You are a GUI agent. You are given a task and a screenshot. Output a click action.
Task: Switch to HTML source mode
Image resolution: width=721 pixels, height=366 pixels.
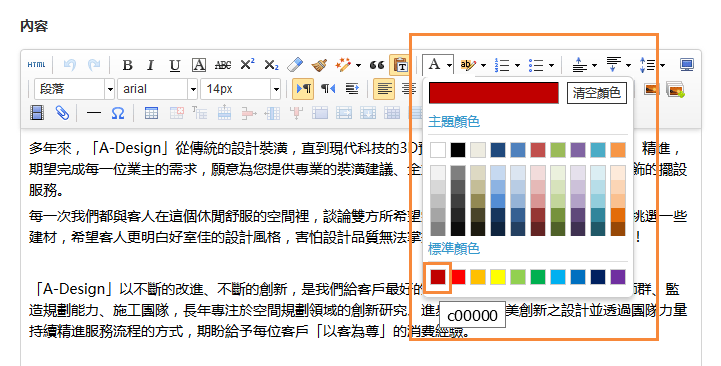36,65
